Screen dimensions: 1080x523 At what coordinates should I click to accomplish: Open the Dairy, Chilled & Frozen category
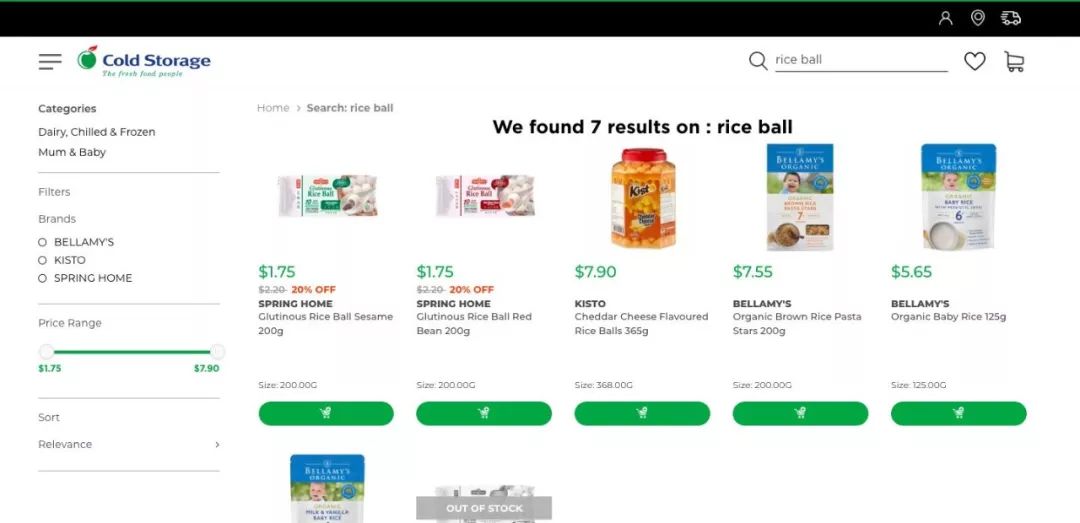(x=96, y=132)
